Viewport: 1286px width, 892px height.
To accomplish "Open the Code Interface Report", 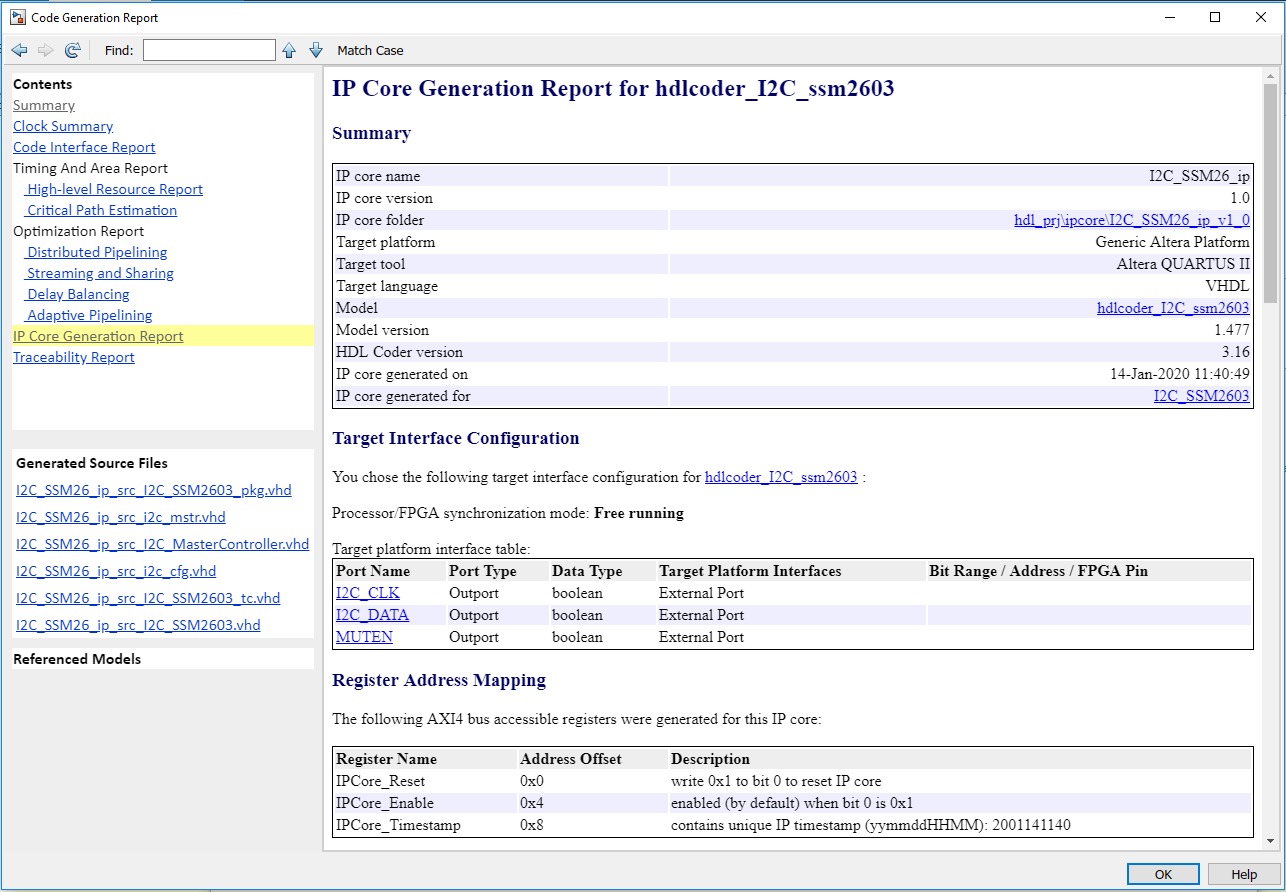I will (84, 147).
